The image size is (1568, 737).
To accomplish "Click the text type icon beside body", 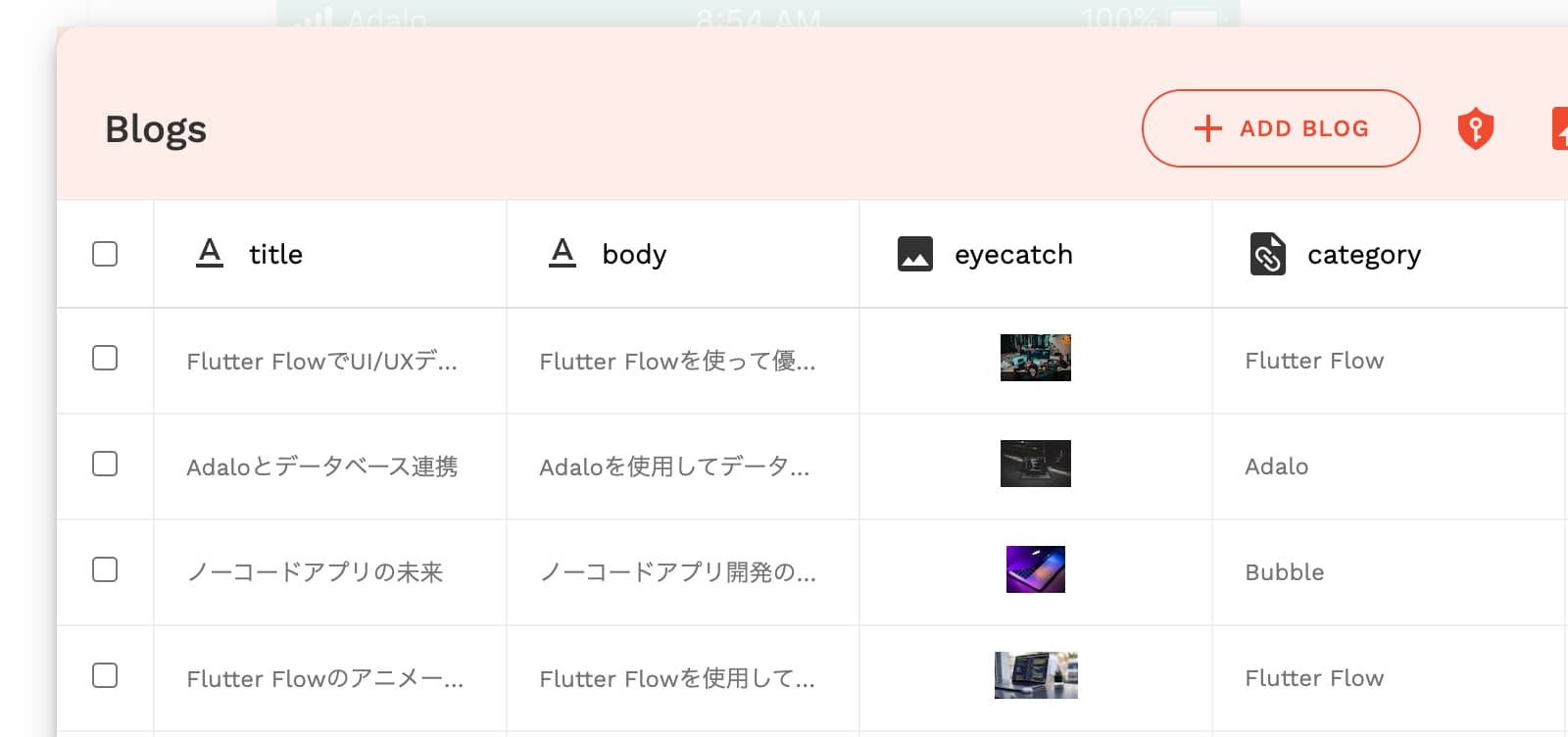I will pos(563,254).
